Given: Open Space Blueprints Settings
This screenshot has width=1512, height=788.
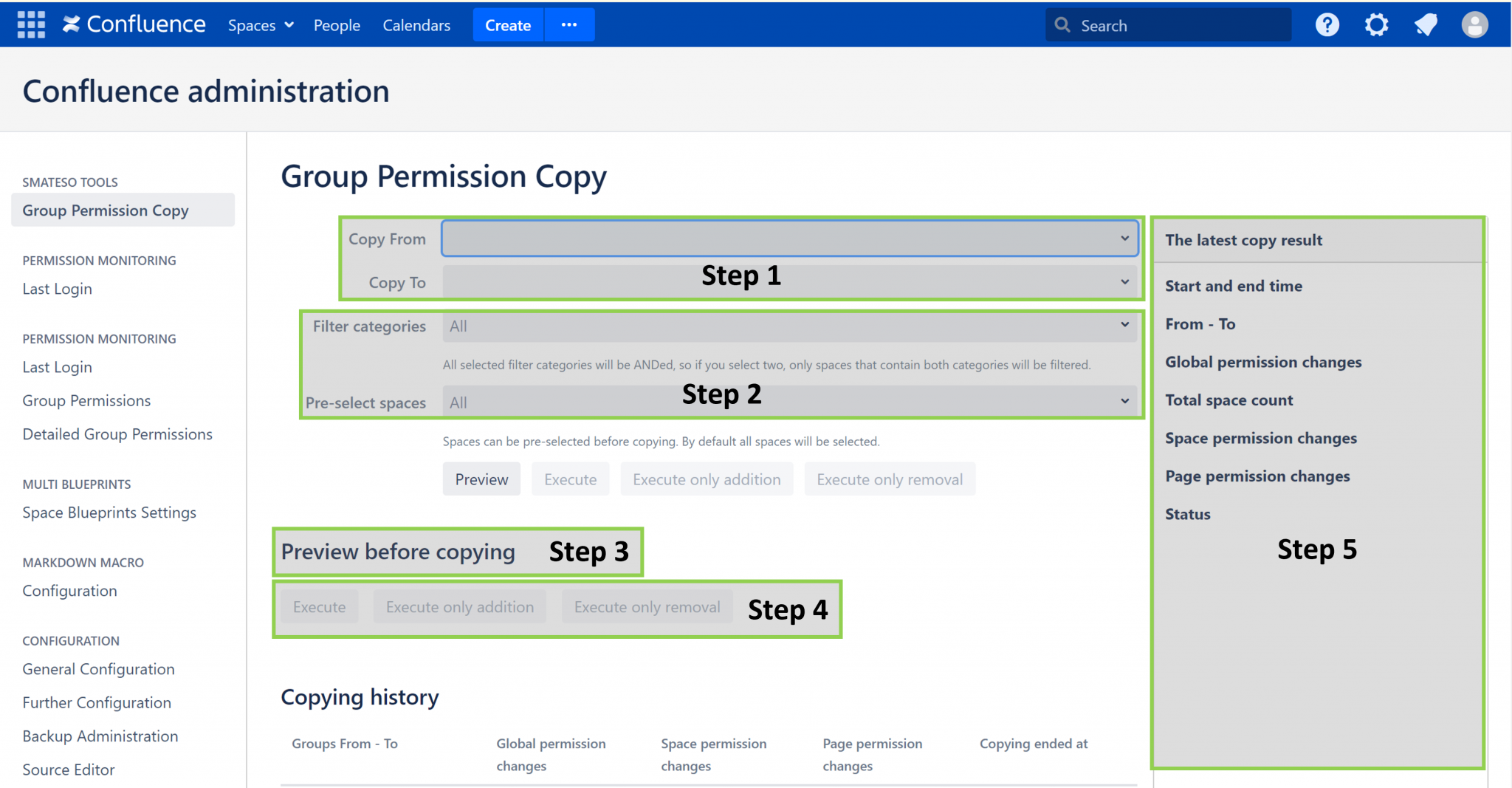Looking at the screenshot, I should (109, 512).
